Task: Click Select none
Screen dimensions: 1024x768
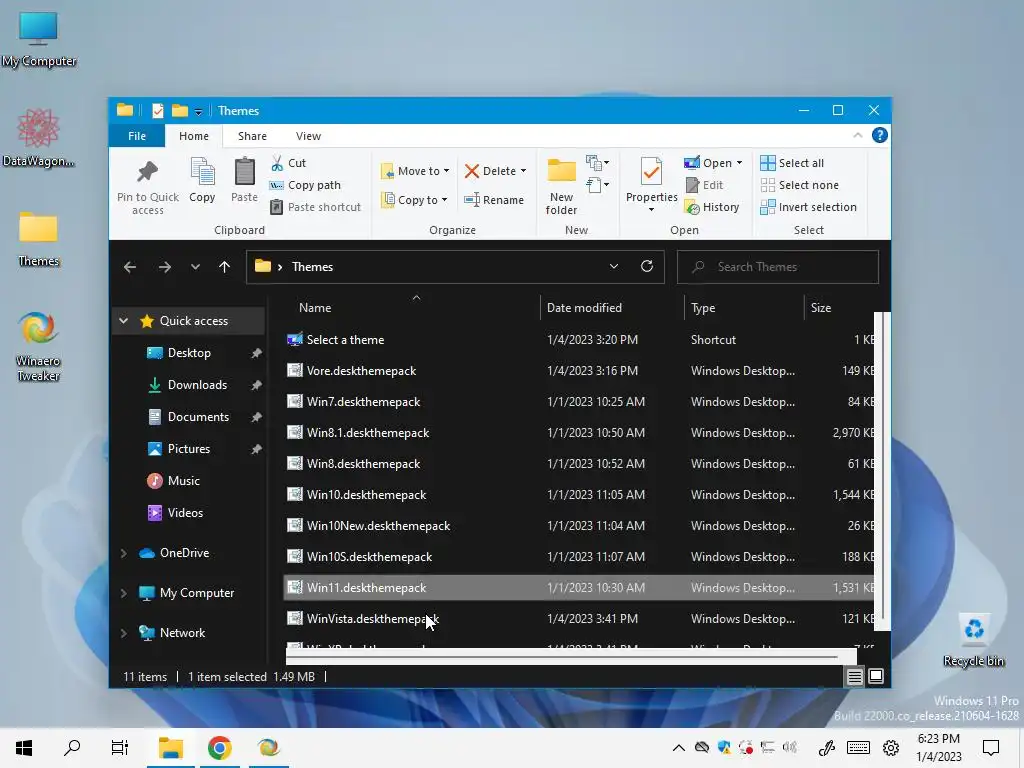Action: (x=799, y=185)
